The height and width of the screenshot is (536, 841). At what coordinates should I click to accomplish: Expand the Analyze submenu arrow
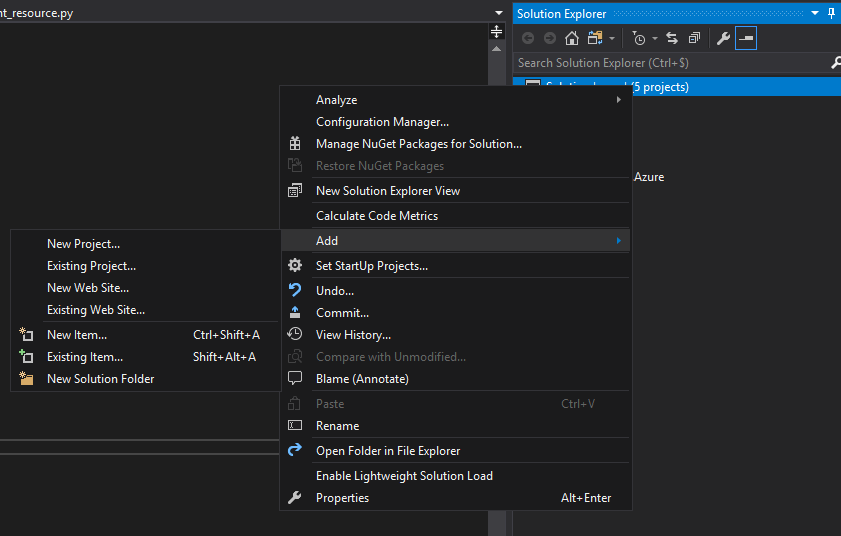point(618,100)
